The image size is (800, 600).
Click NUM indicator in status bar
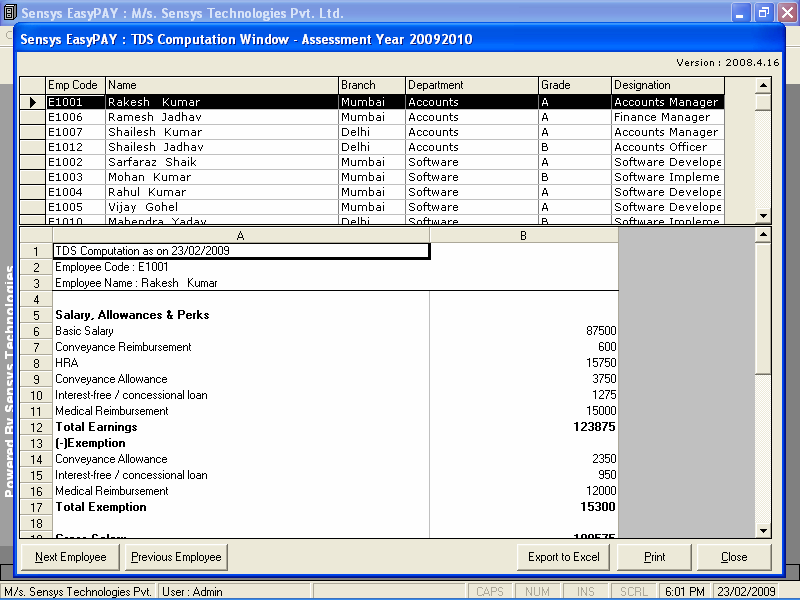coord(537,591)
